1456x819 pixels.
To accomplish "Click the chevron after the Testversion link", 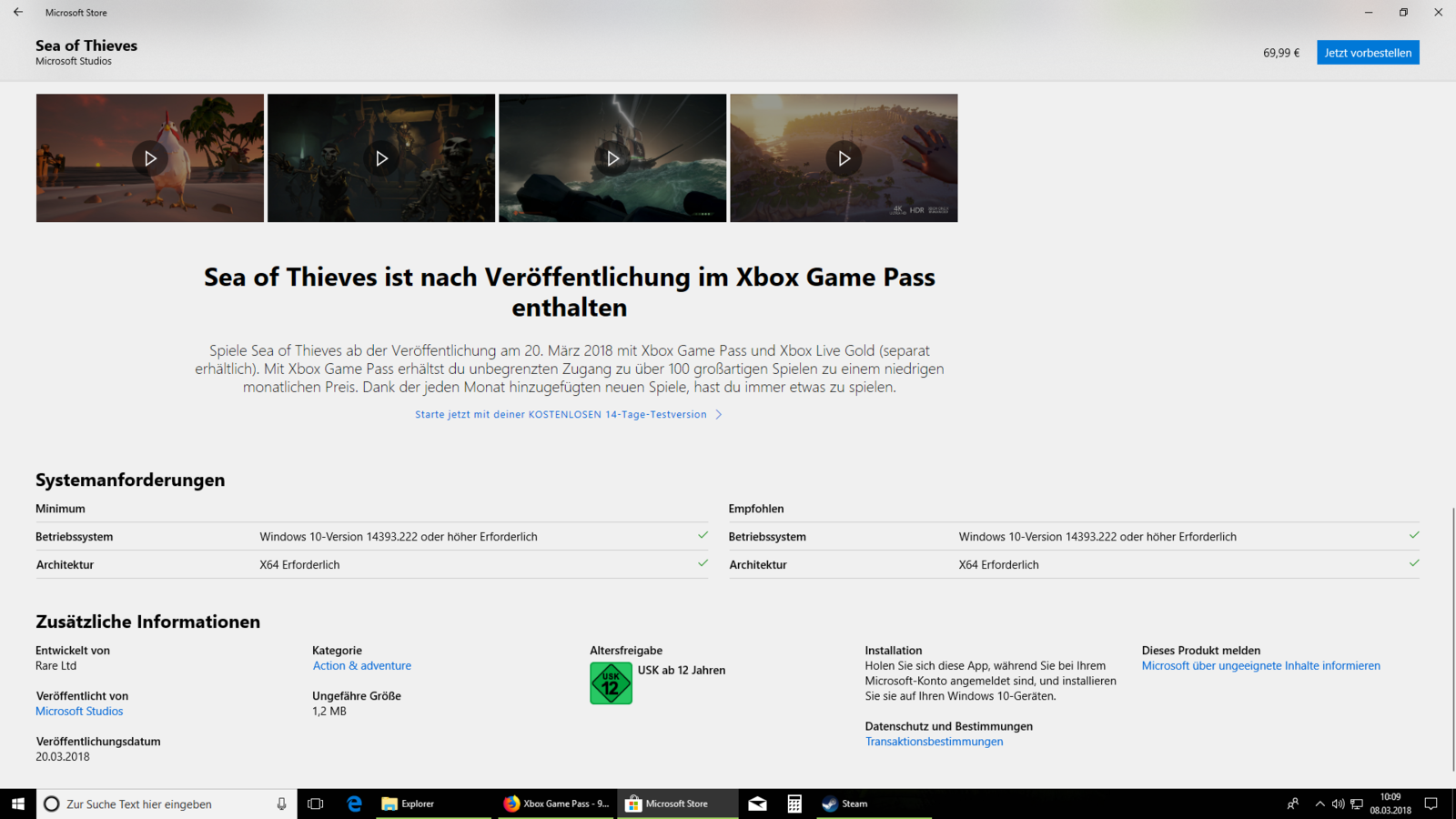I will coord(719,414).
